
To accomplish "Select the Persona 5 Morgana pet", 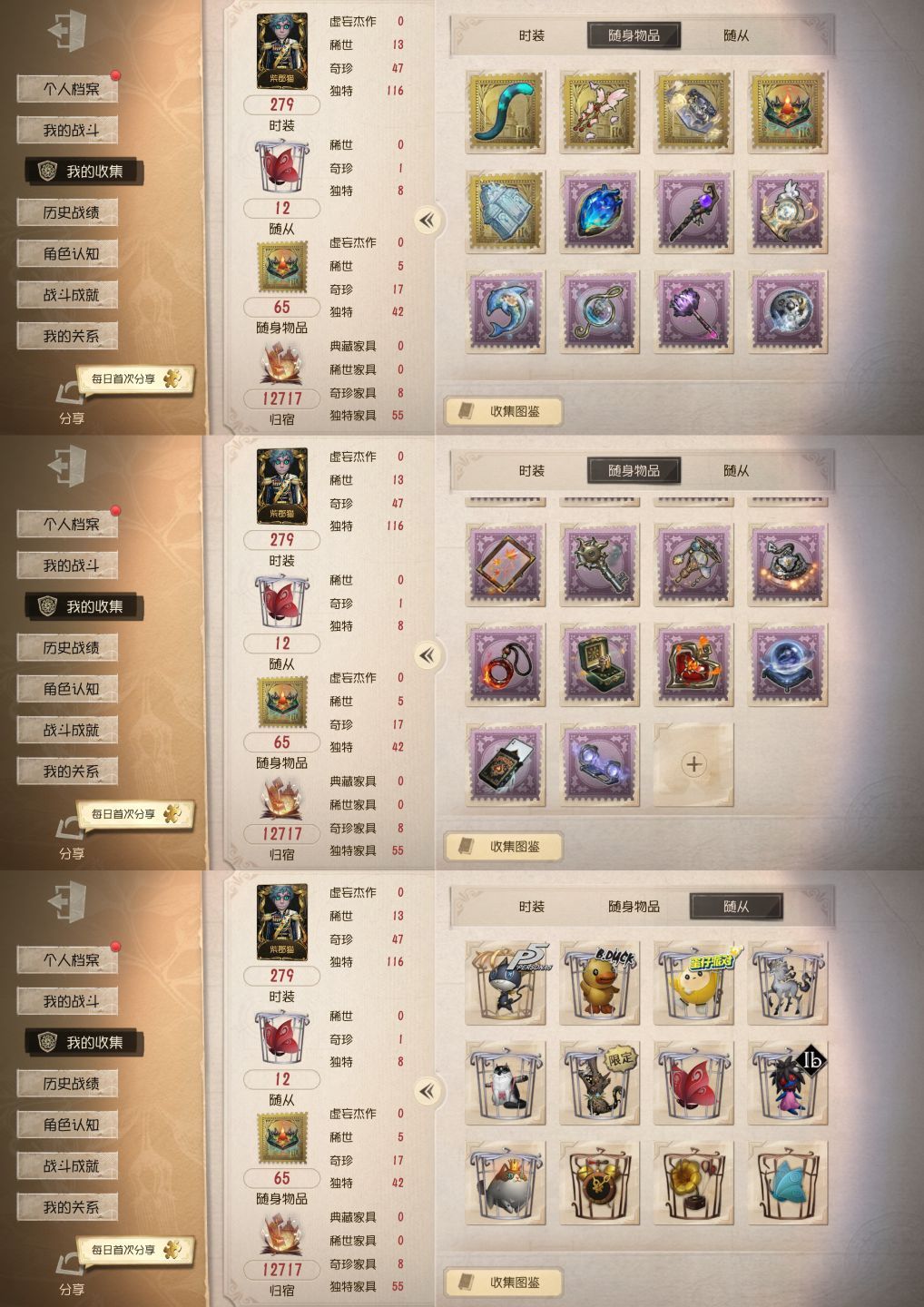I will (506, 983).
